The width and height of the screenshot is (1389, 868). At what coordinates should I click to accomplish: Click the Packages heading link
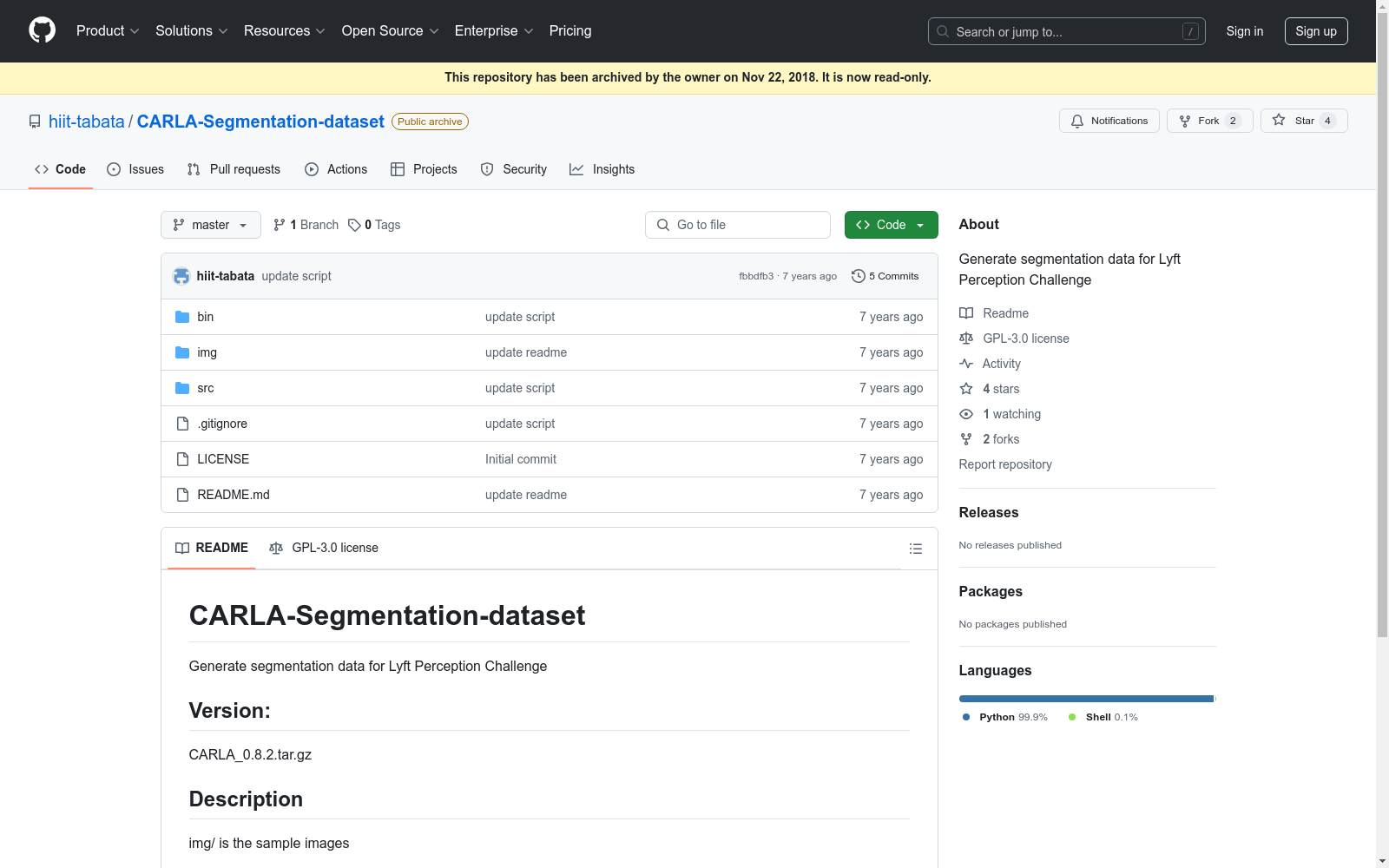coord(991,592)
